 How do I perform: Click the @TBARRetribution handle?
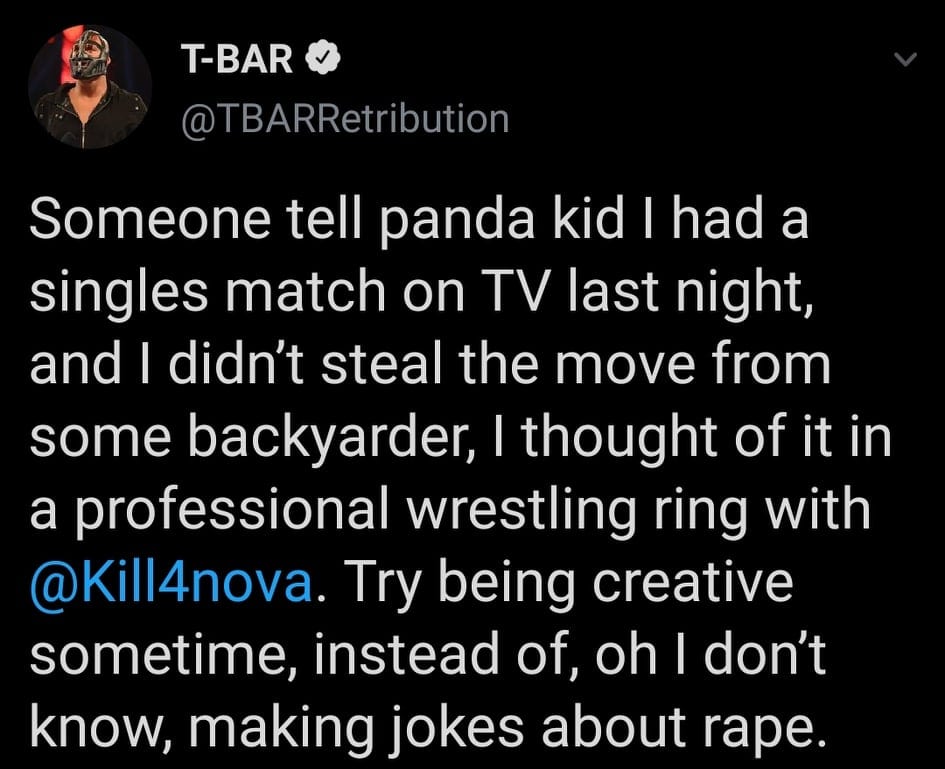pyautogui.click(x=345, y=119)
